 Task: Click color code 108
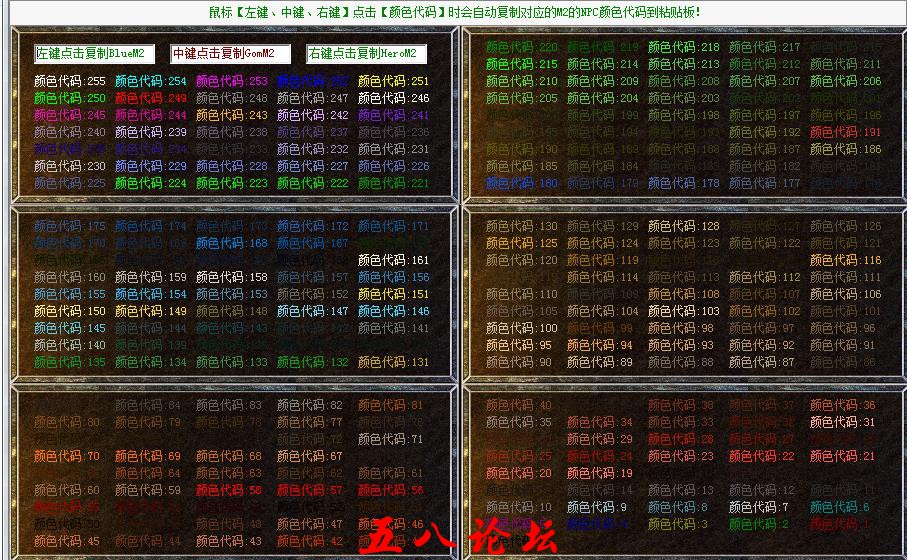click(684, 294)
